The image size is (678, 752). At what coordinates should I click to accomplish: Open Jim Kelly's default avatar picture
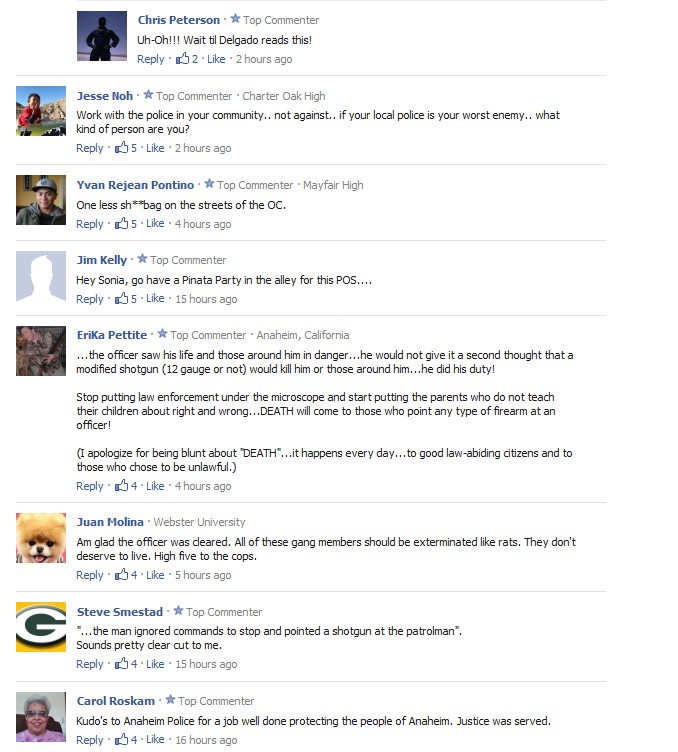coord(41,276)
